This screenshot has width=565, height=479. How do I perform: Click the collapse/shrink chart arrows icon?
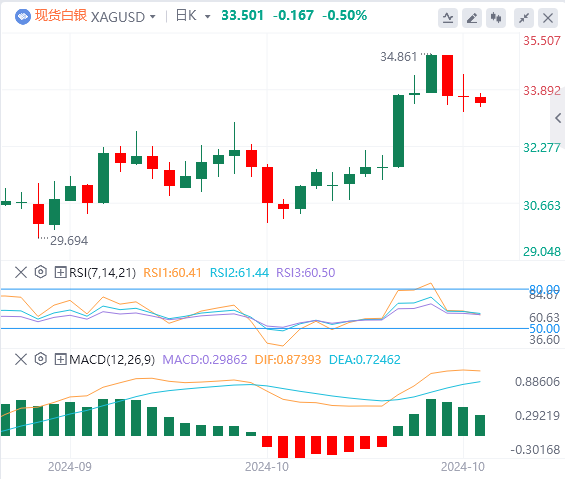click(524, 18)
